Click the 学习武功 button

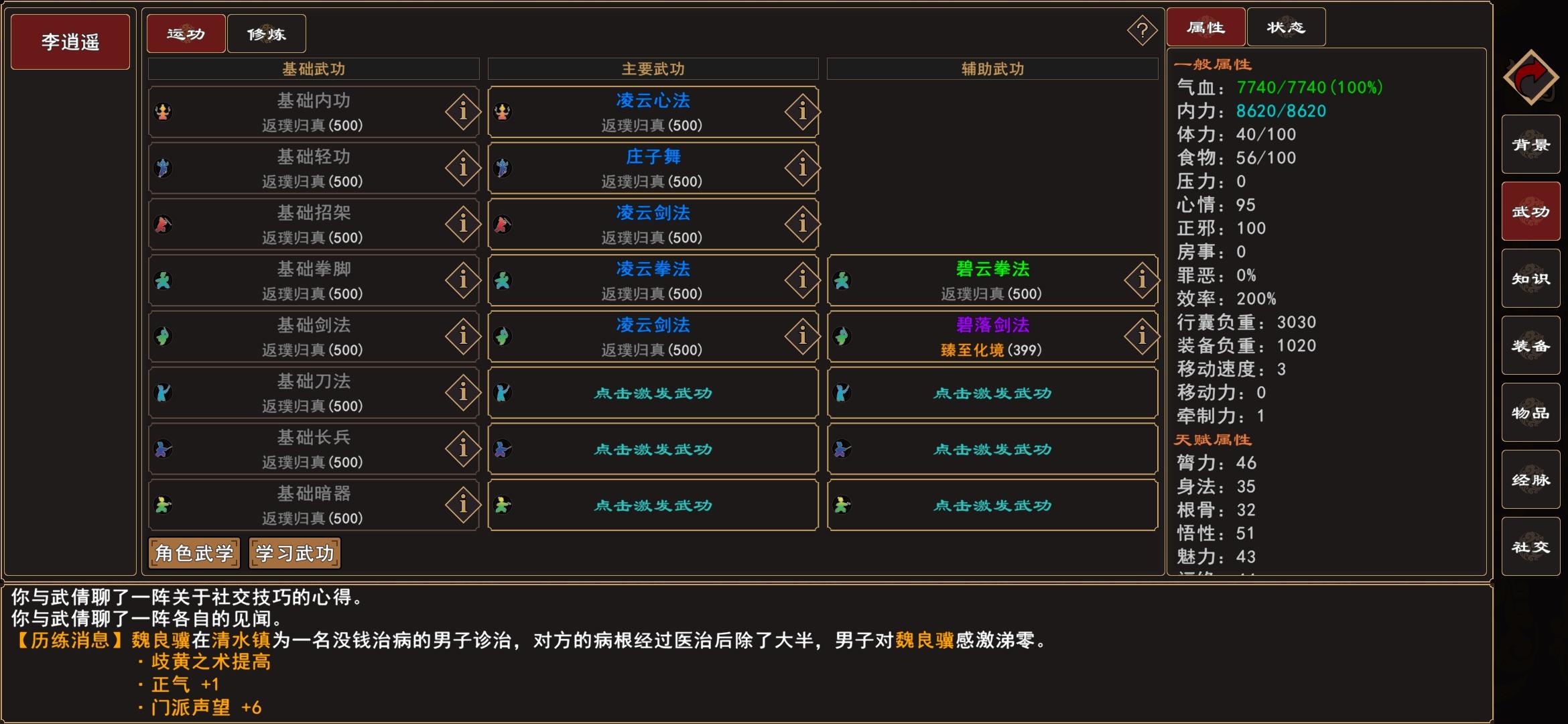[295, 553]
